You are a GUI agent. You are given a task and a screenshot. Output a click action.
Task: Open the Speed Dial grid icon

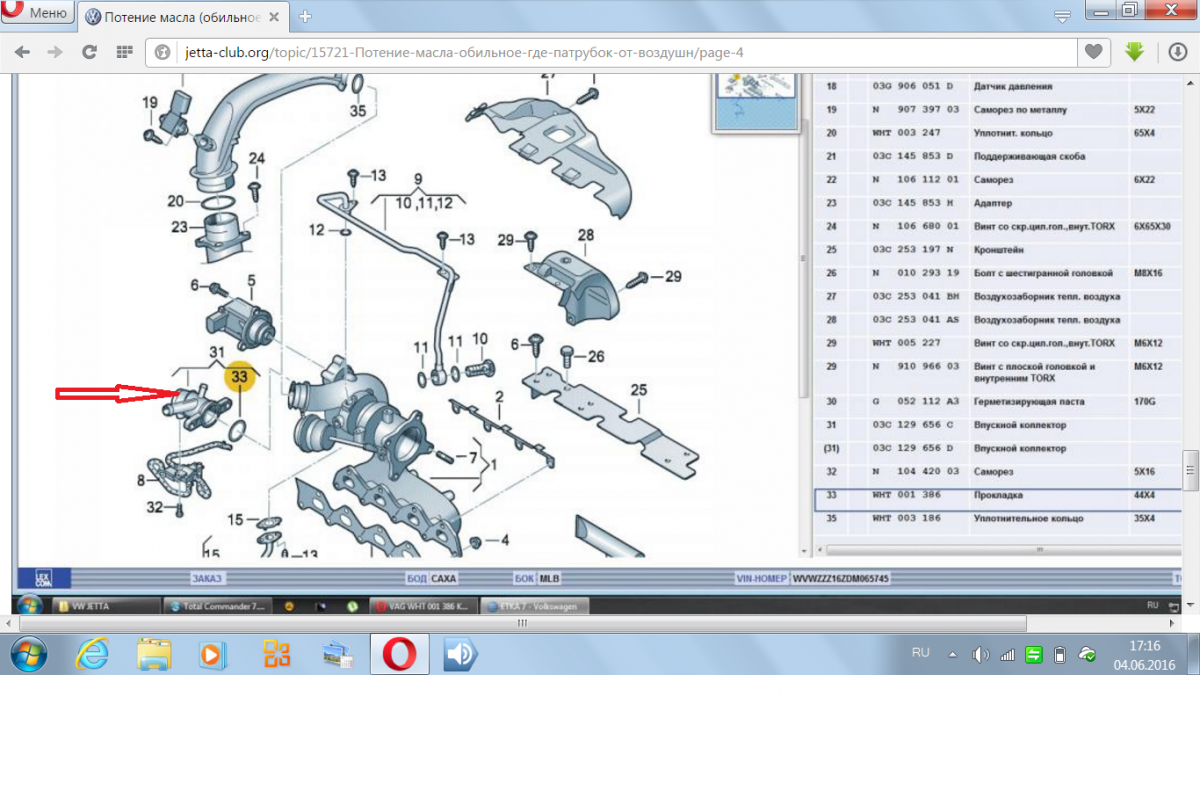point(124,52)
